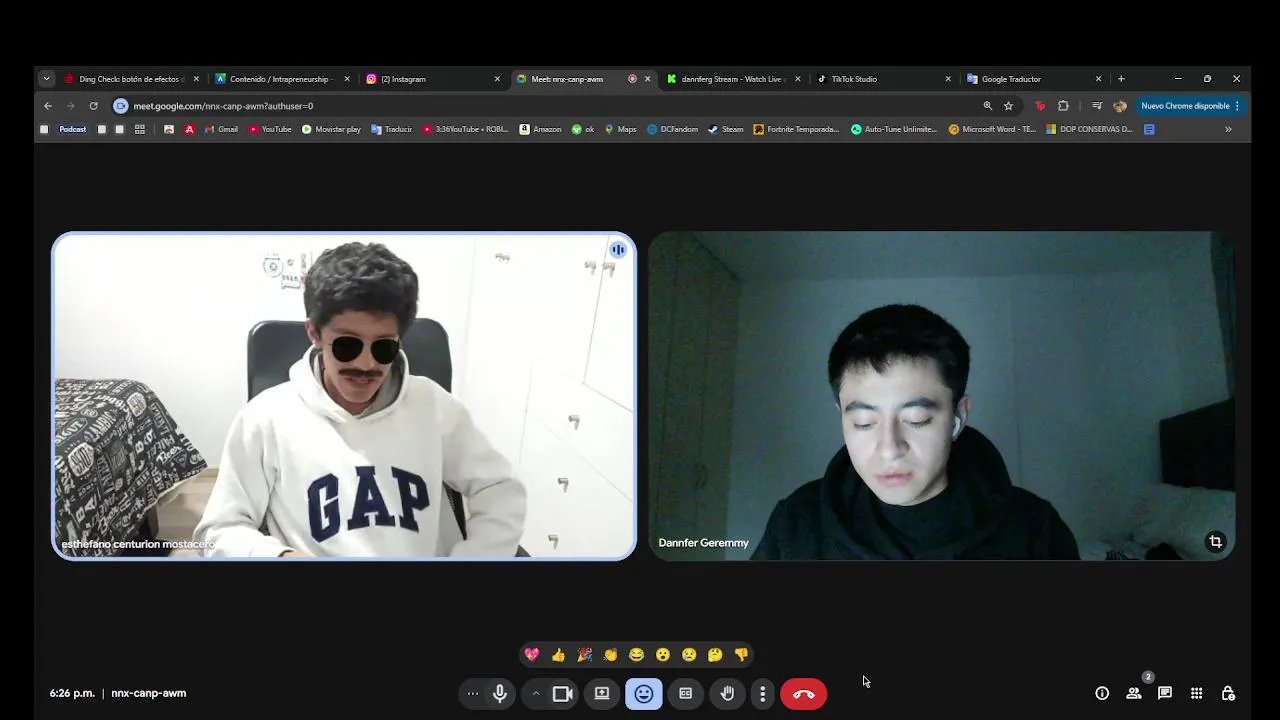Show the participants panel

tap(1134, 693)
